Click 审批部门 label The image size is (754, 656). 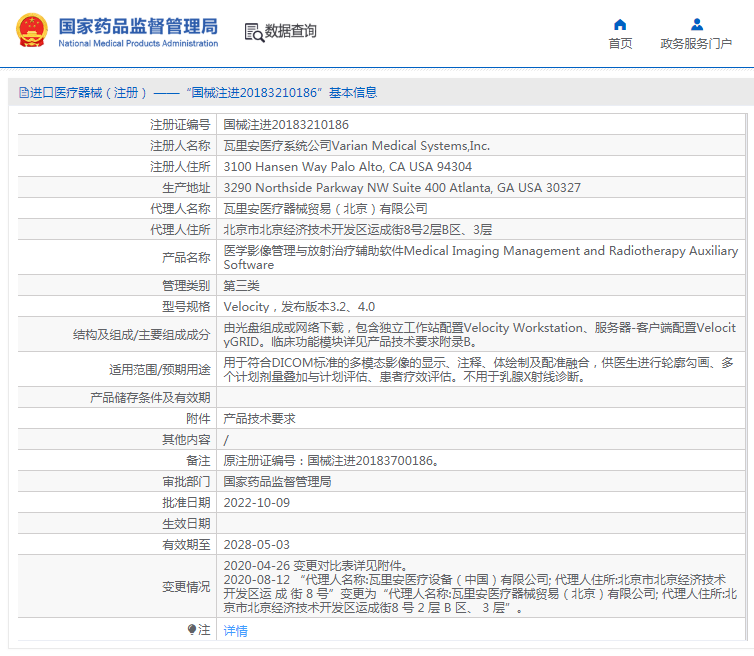pos(186,481)
